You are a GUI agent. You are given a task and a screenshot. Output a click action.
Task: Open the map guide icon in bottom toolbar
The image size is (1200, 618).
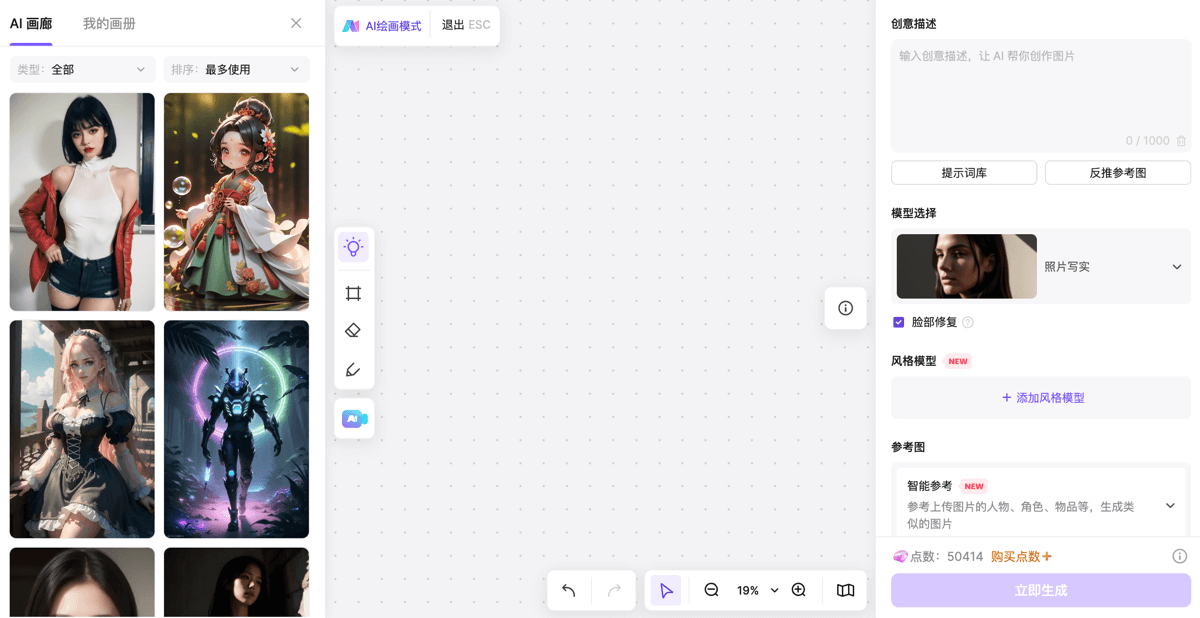point(846,590)
